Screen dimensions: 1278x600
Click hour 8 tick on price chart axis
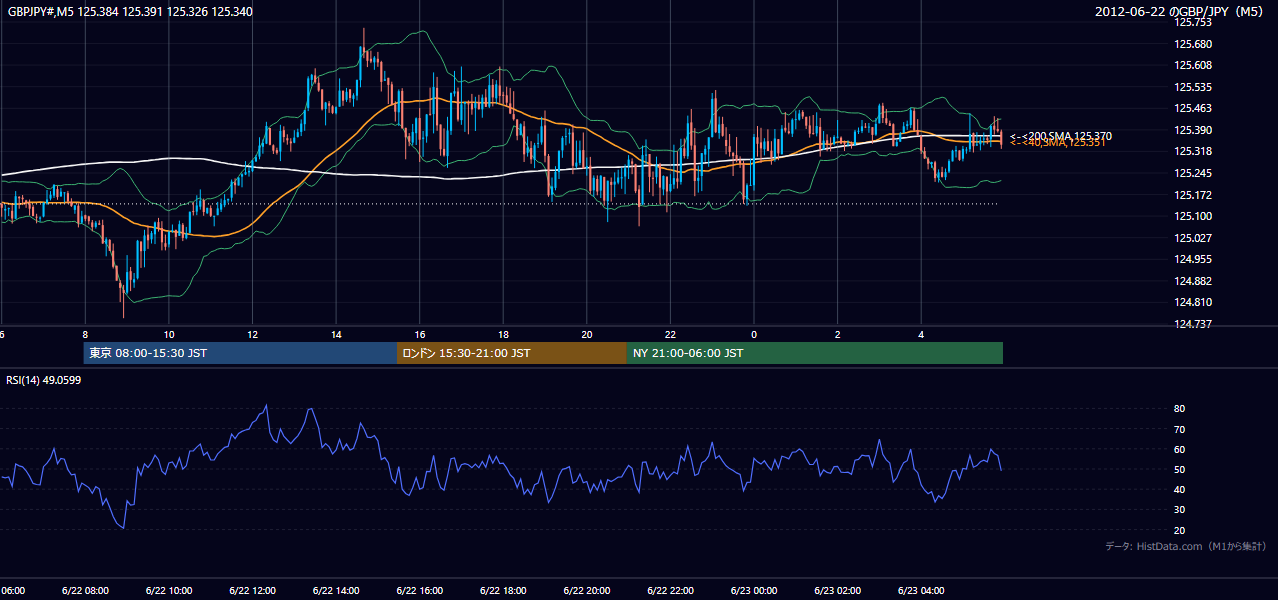coord(85,335)
